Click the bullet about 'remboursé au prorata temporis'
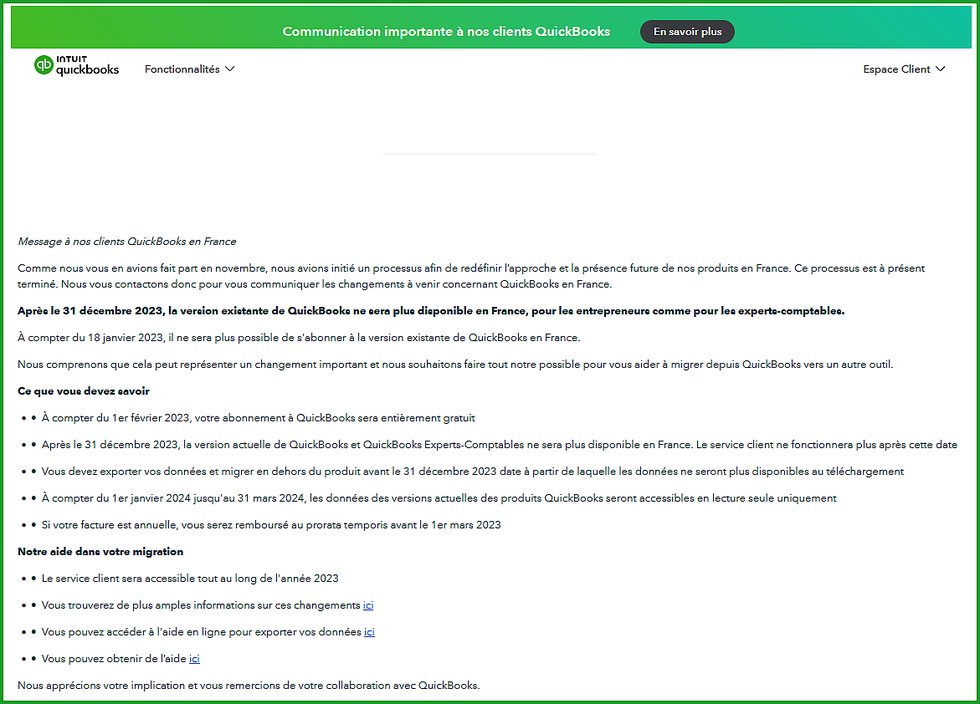This screenshot has height=704, width=980. pyautogui.click(x=270, y=524)
